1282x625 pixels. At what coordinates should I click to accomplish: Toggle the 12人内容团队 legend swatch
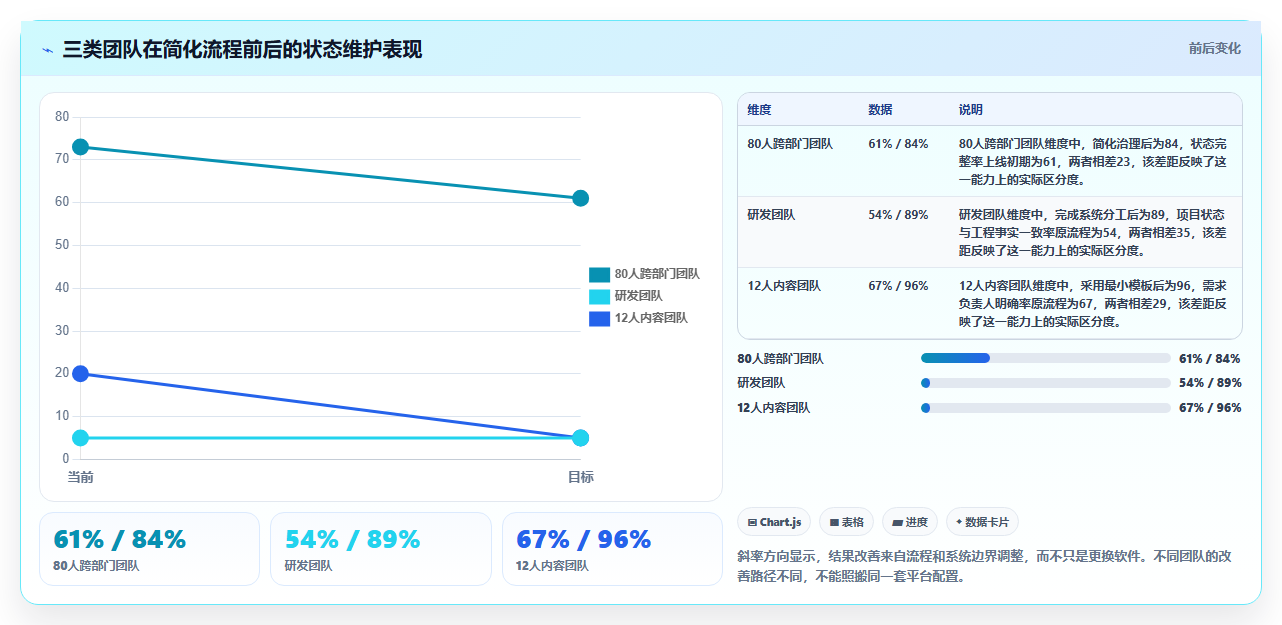pos(599,318)
